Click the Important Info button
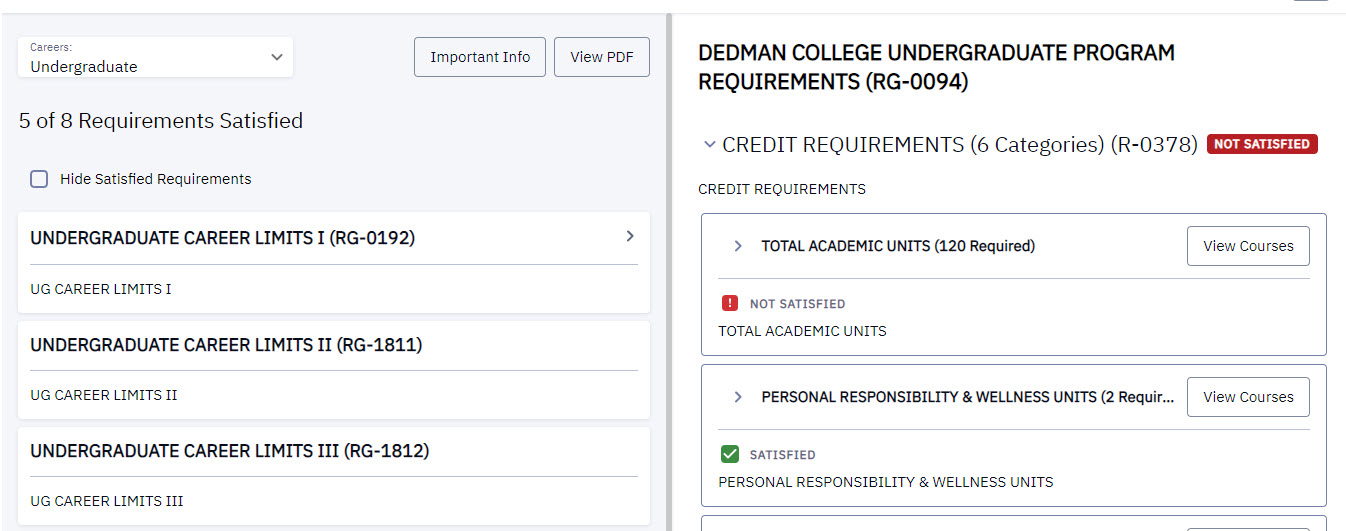1346x531 pixels. click(x=480, y=57)
